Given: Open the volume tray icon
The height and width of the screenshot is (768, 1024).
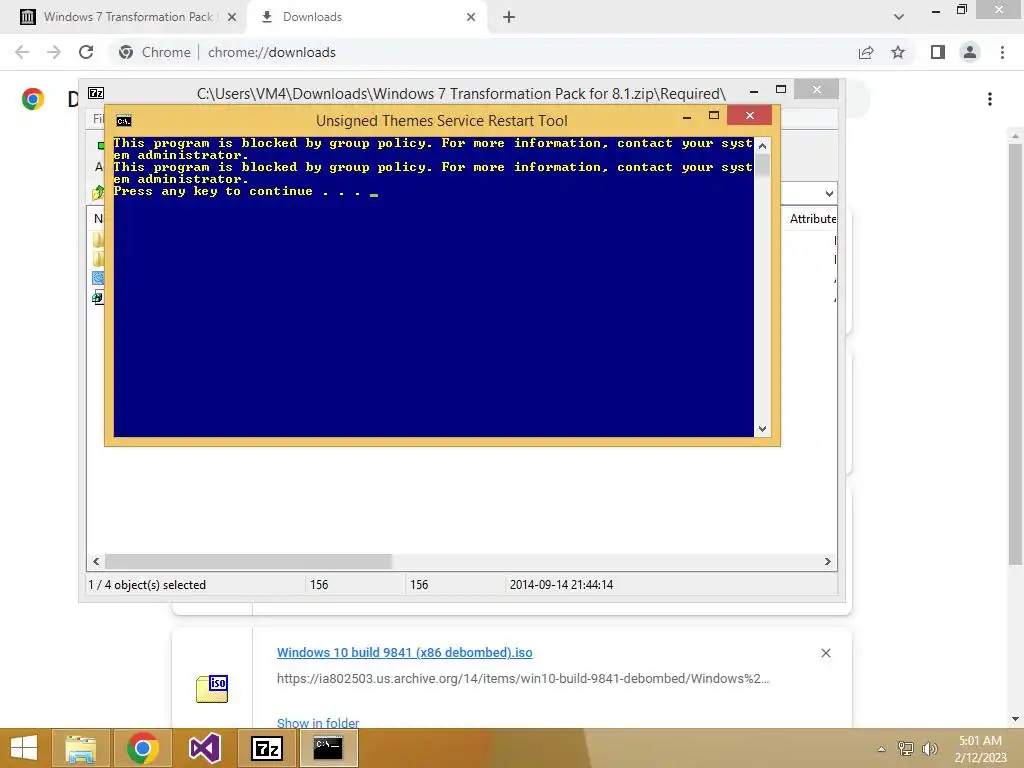Looking at the screenshot, I should click(929, 749).
